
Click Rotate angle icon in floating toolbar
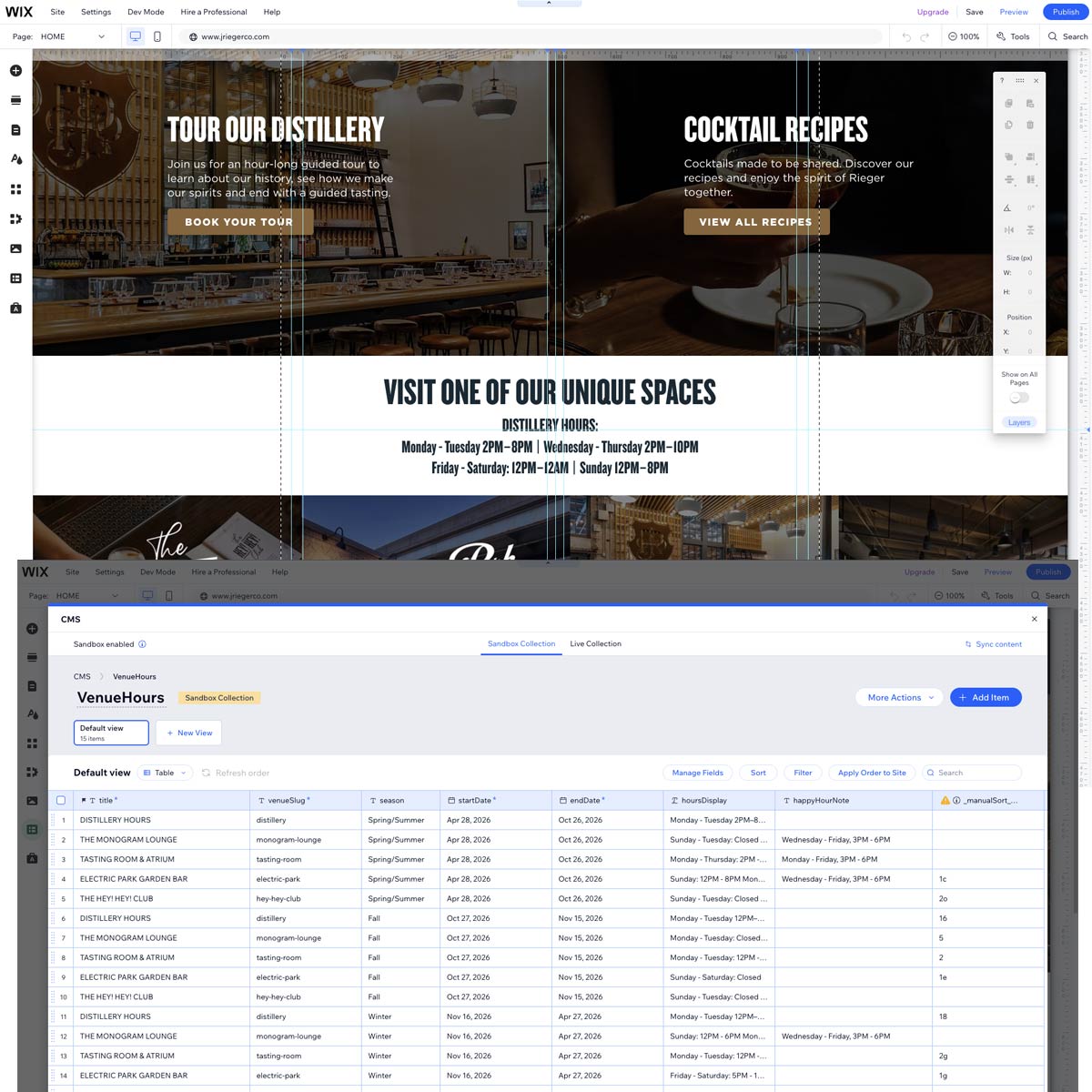click(x=1007, y=208)
